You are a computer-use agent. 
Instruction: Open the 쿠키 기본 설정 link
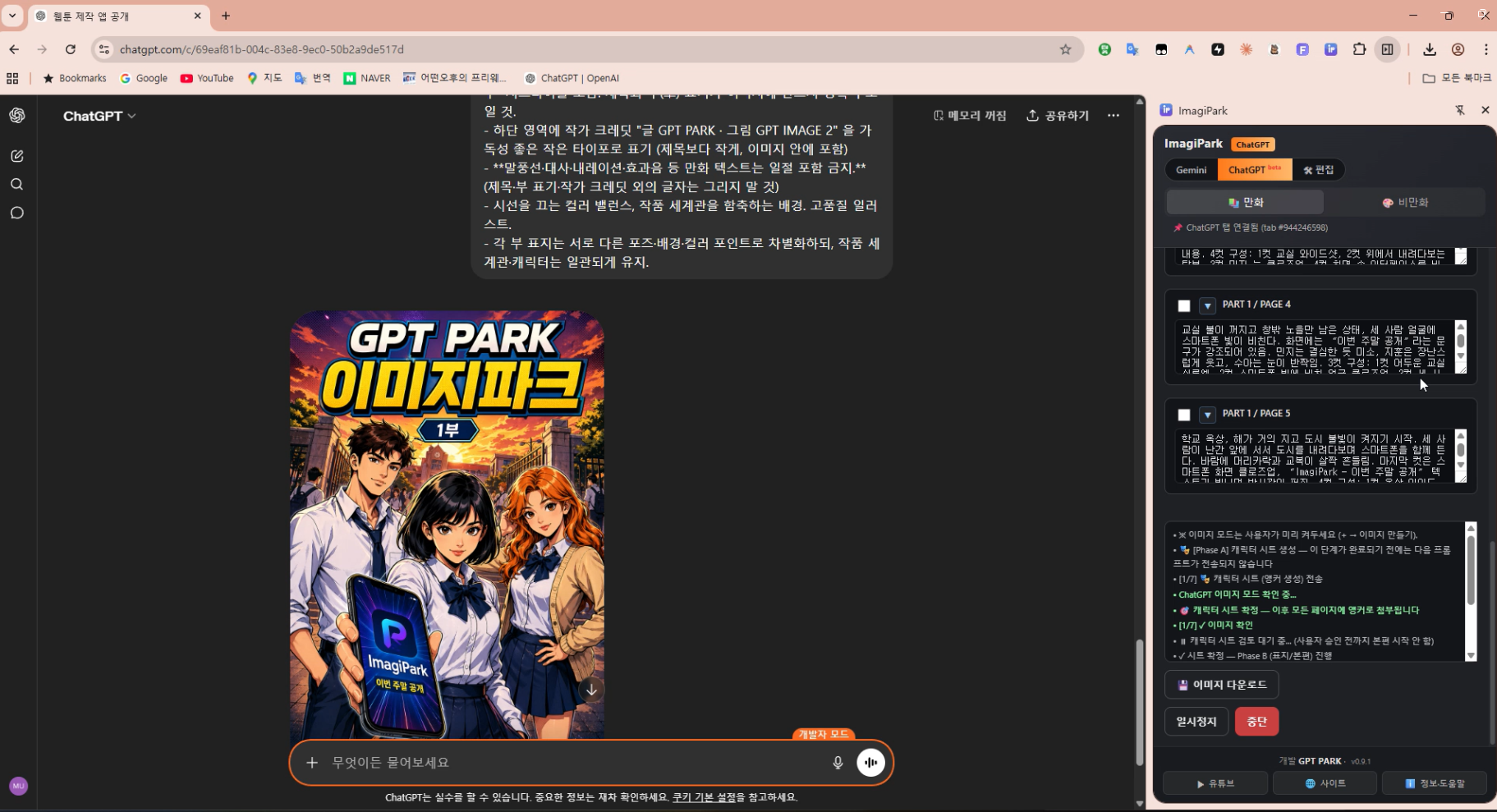704,797
